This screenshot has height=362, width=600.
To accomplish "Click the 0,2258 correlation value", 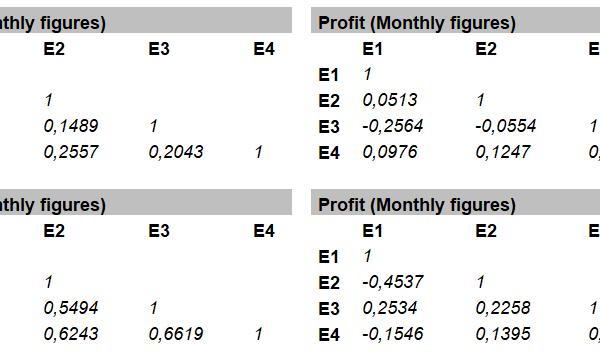I will pos(503,308).
